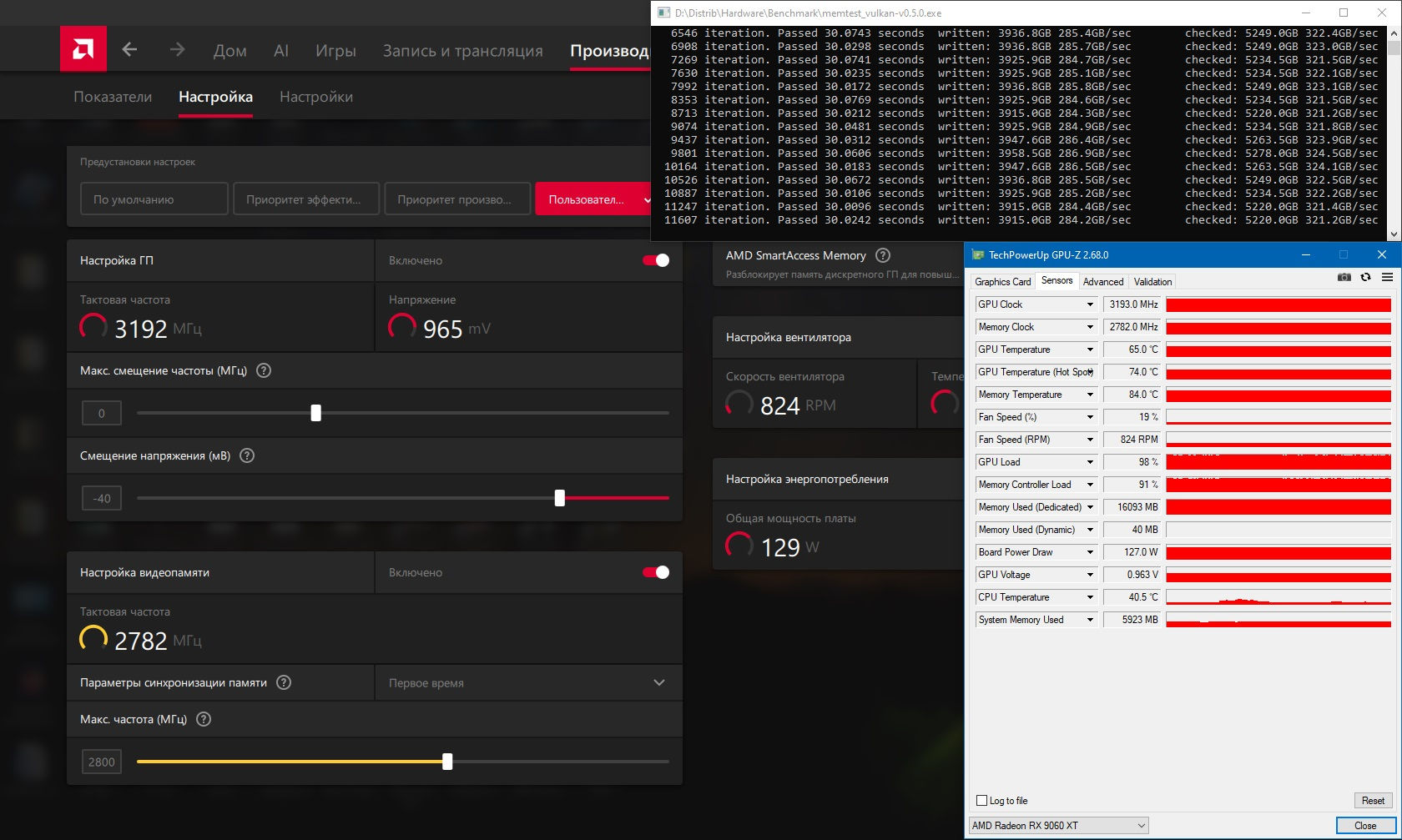Show help for Смещение напряжения
The image size is (1402, 840).
[247, 455]
